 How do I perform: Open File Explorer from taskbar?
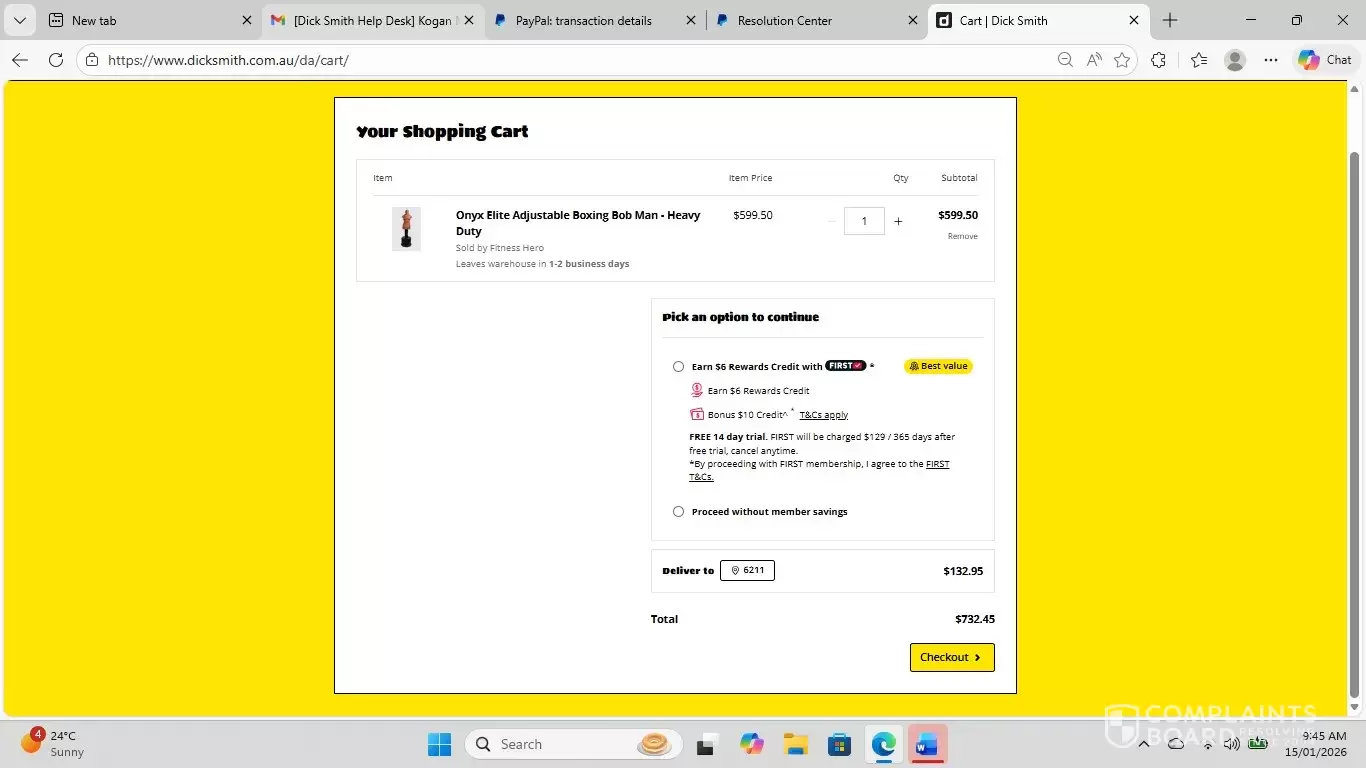coord(796,744)
